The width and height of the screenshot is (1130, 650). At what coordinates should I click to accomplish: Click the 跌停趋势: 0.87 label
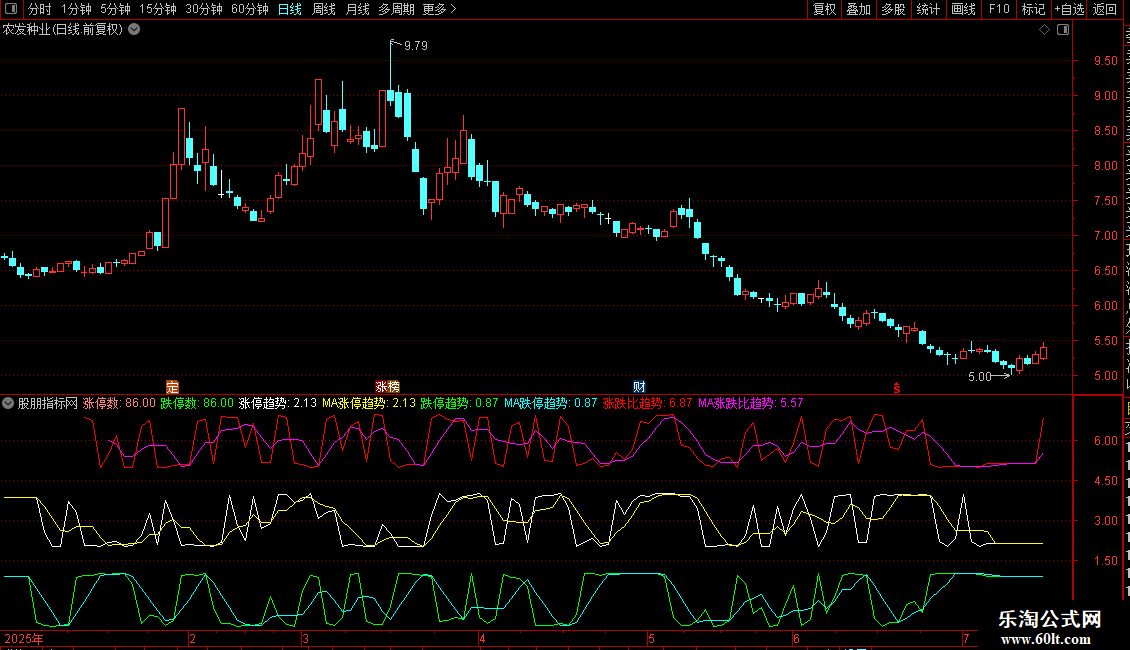click(459, 403)
